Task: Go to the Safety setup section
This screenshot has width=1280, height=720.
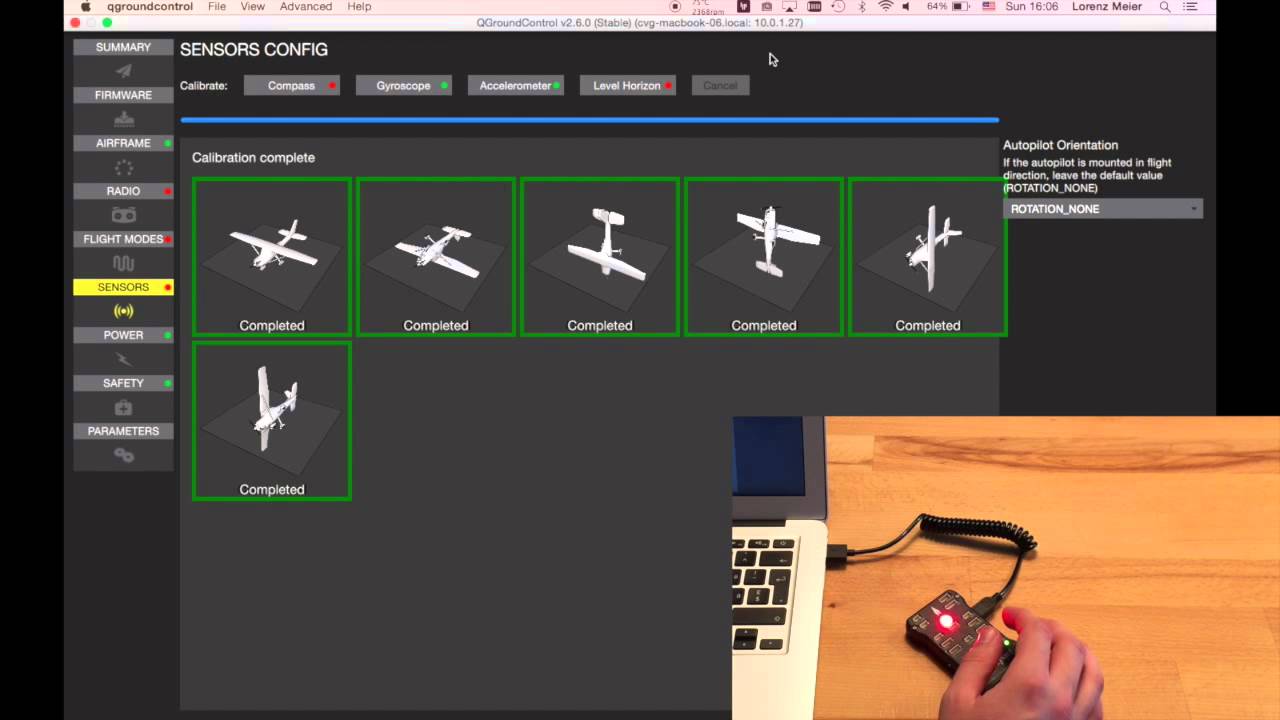Action: [123, 383]
